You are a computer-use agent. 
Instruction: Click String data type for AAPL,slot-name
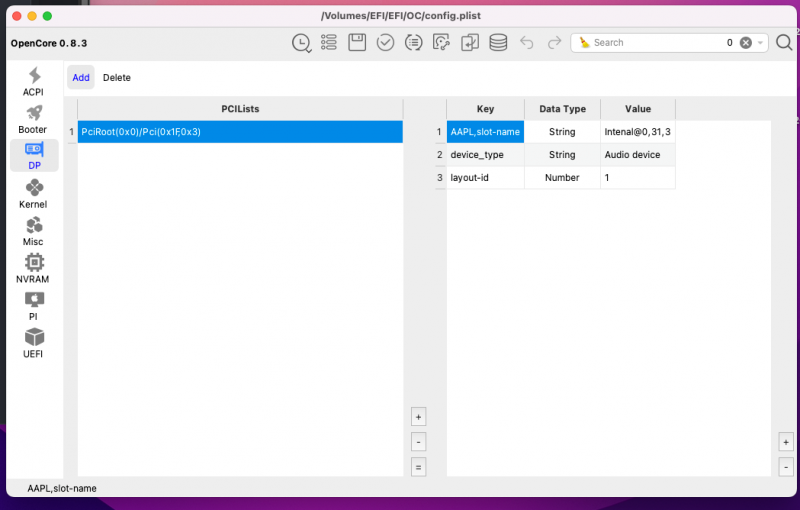pyautogui.click(x=562, y=132)
